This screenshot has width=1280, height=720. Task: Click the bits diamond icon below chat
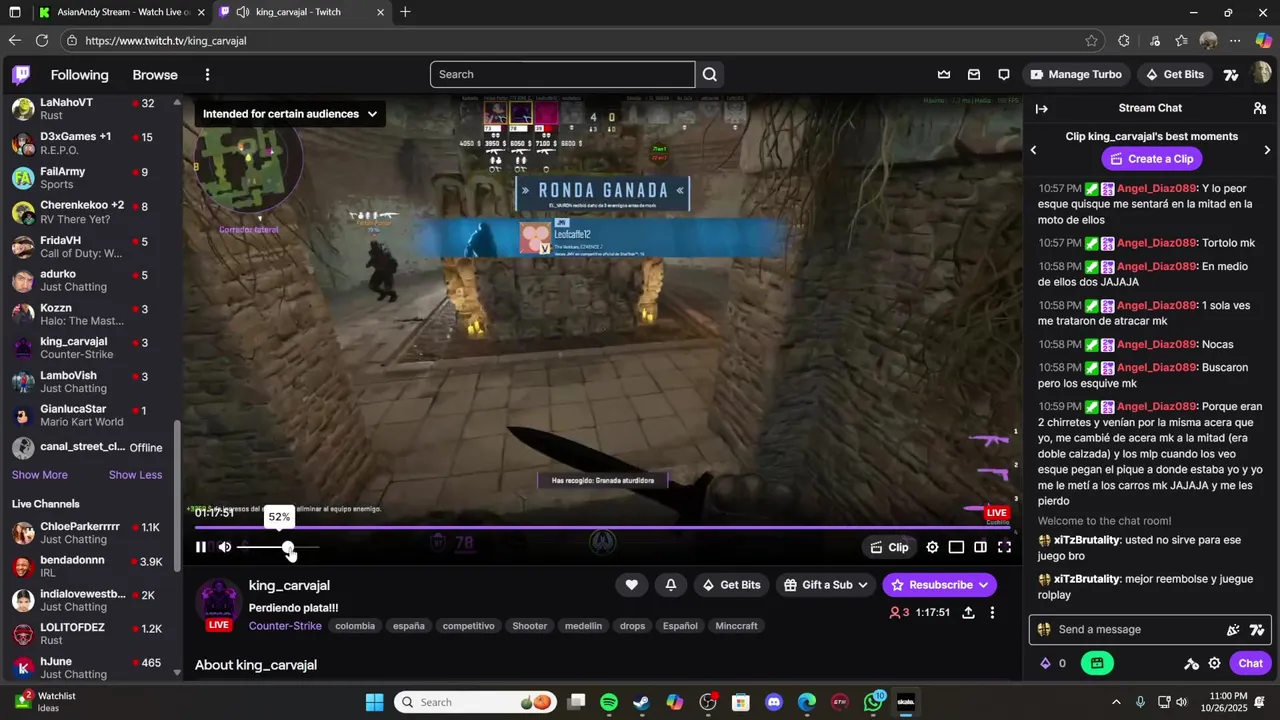tap(1046, 663)
